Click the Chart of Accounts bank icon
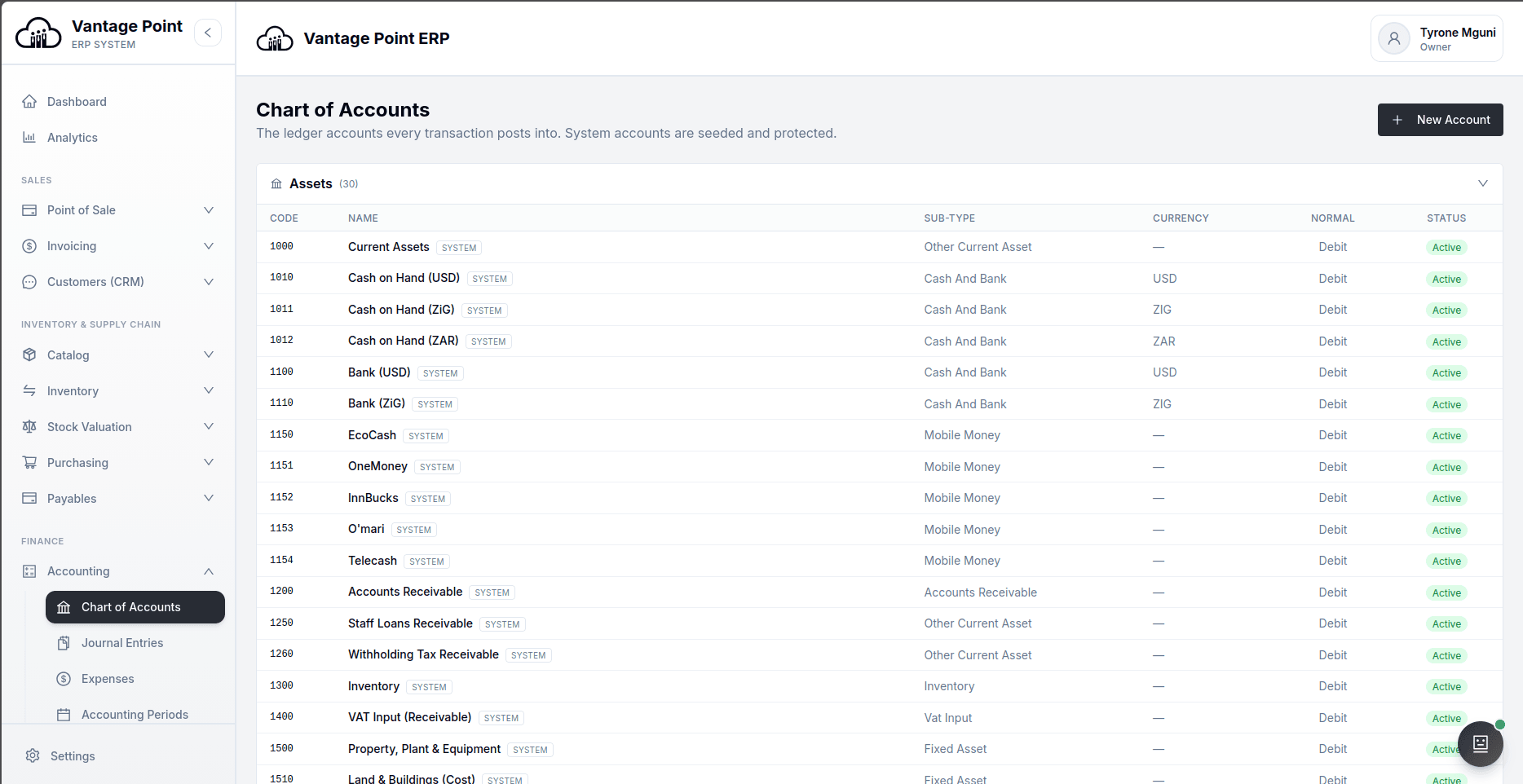 click(64, 607)
